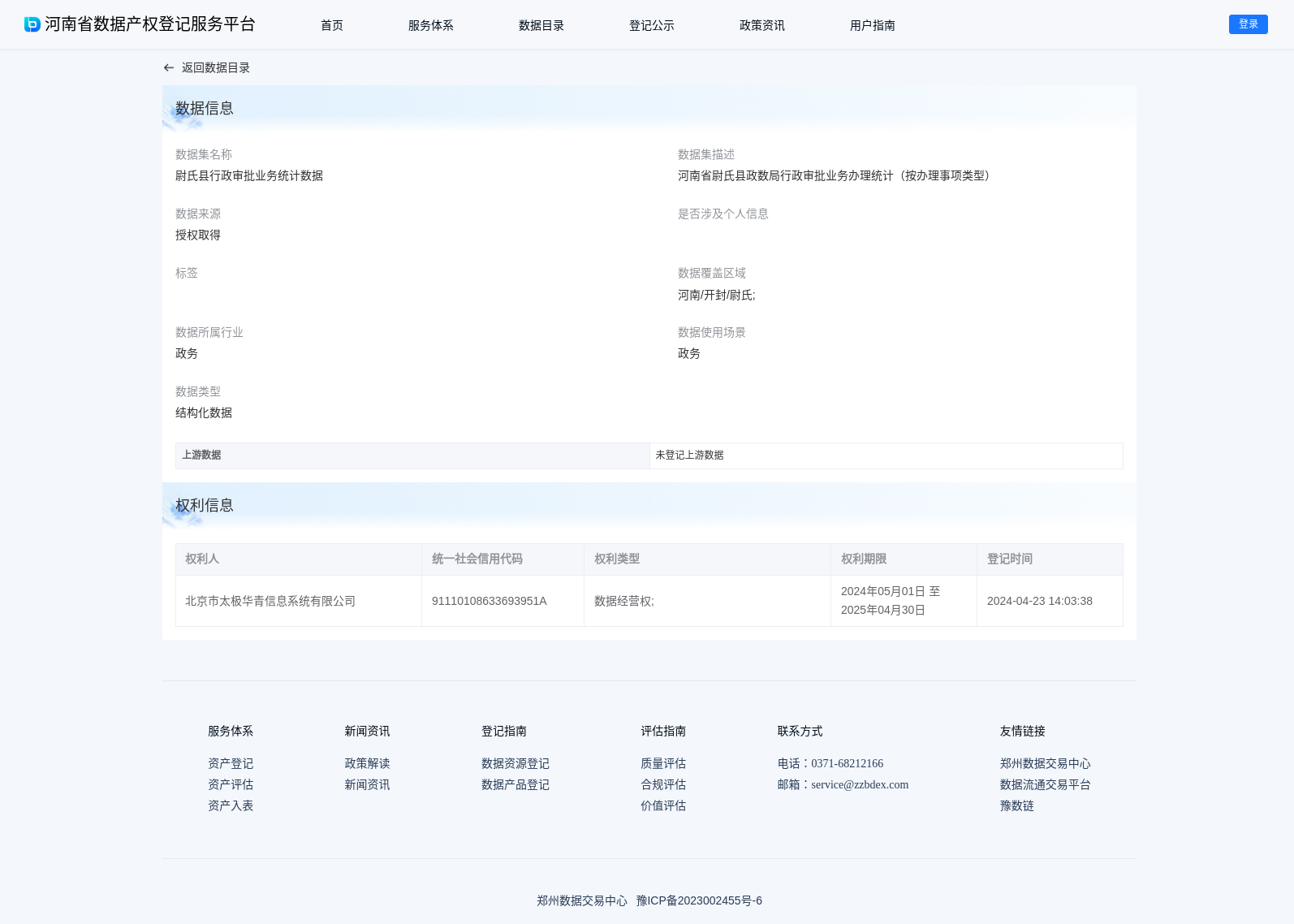Click footer heading 友情链接
1294x924 pixels.
1023,731
